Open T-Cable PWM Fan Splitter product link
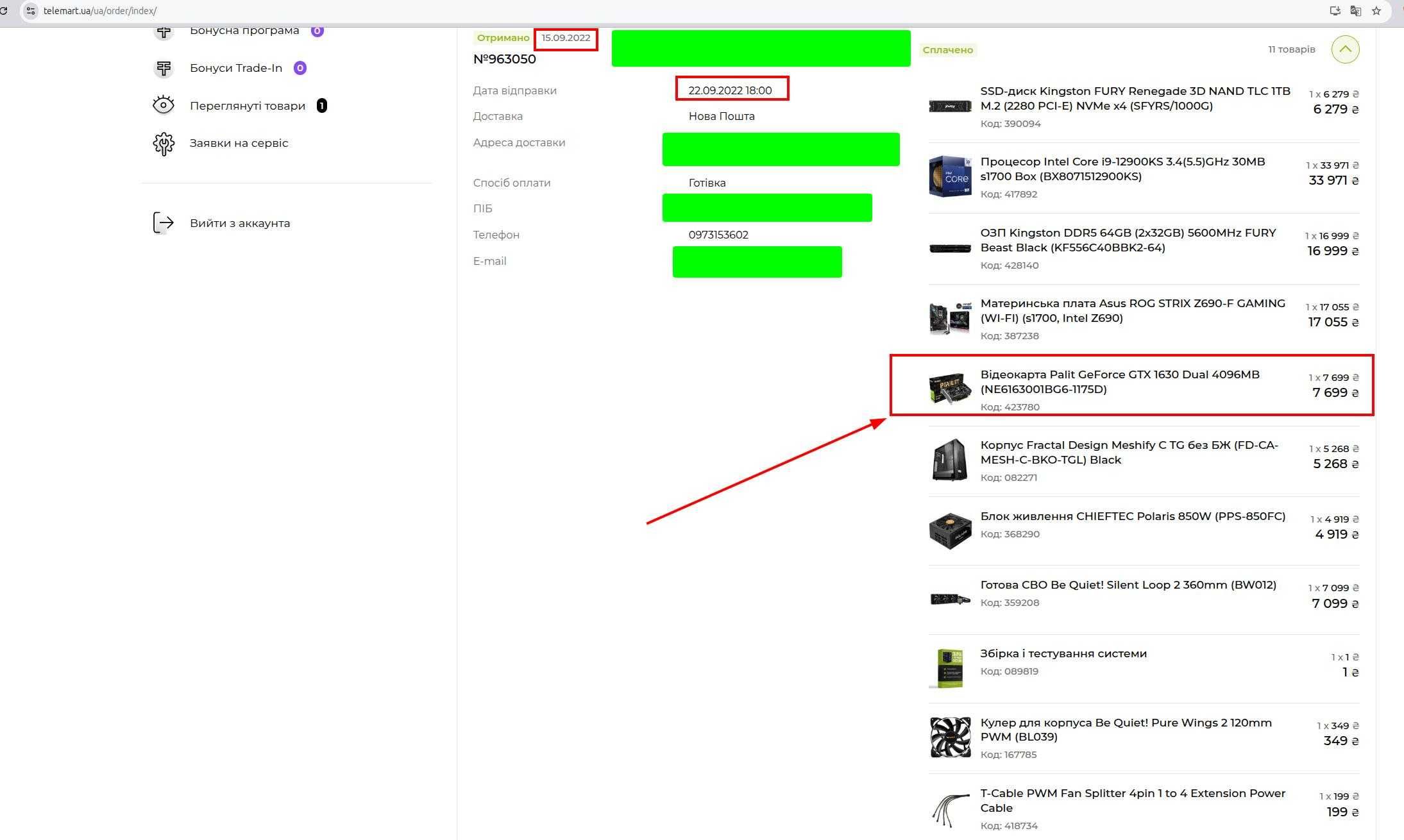Image resolution: width=1404 pixels, height=840 pixels. click(x=1133, y=800)
